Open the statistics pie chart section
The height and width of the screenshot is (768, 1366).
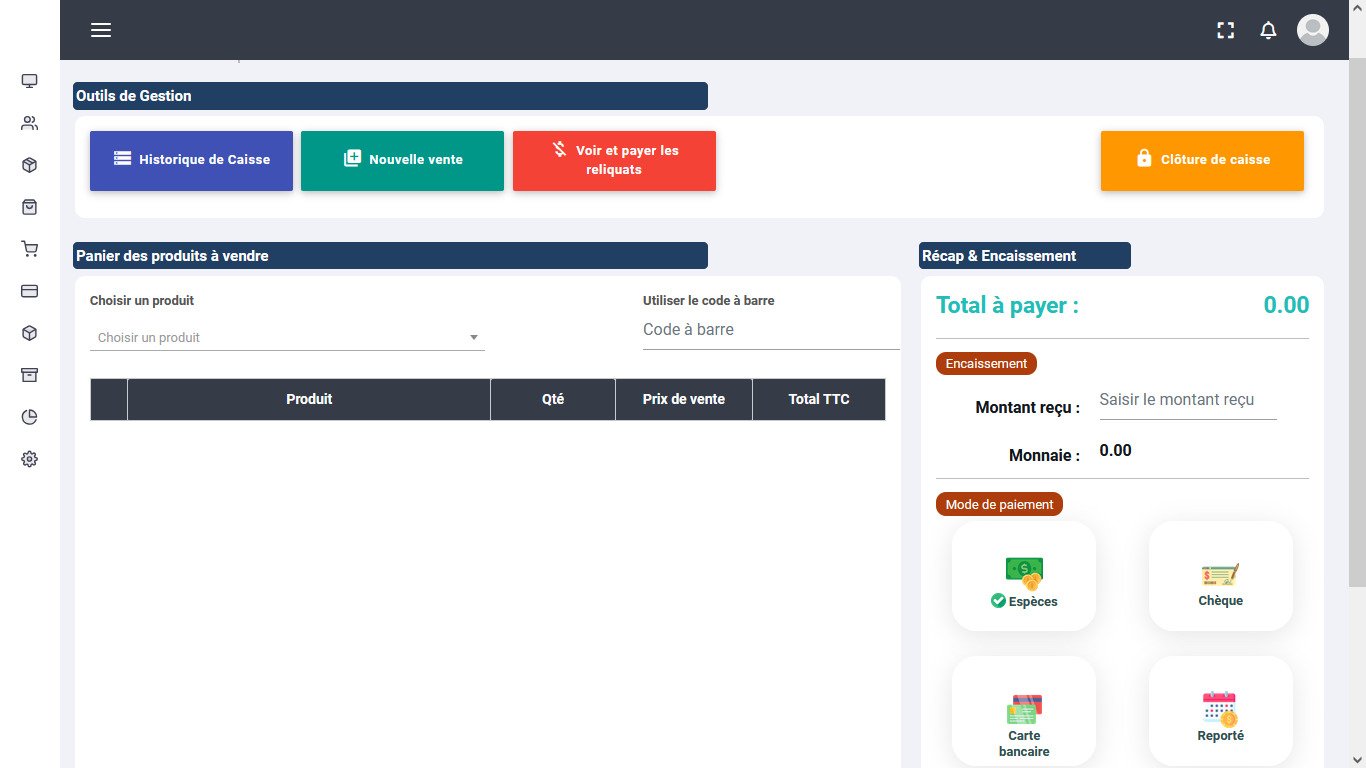(x=29, y=416)
